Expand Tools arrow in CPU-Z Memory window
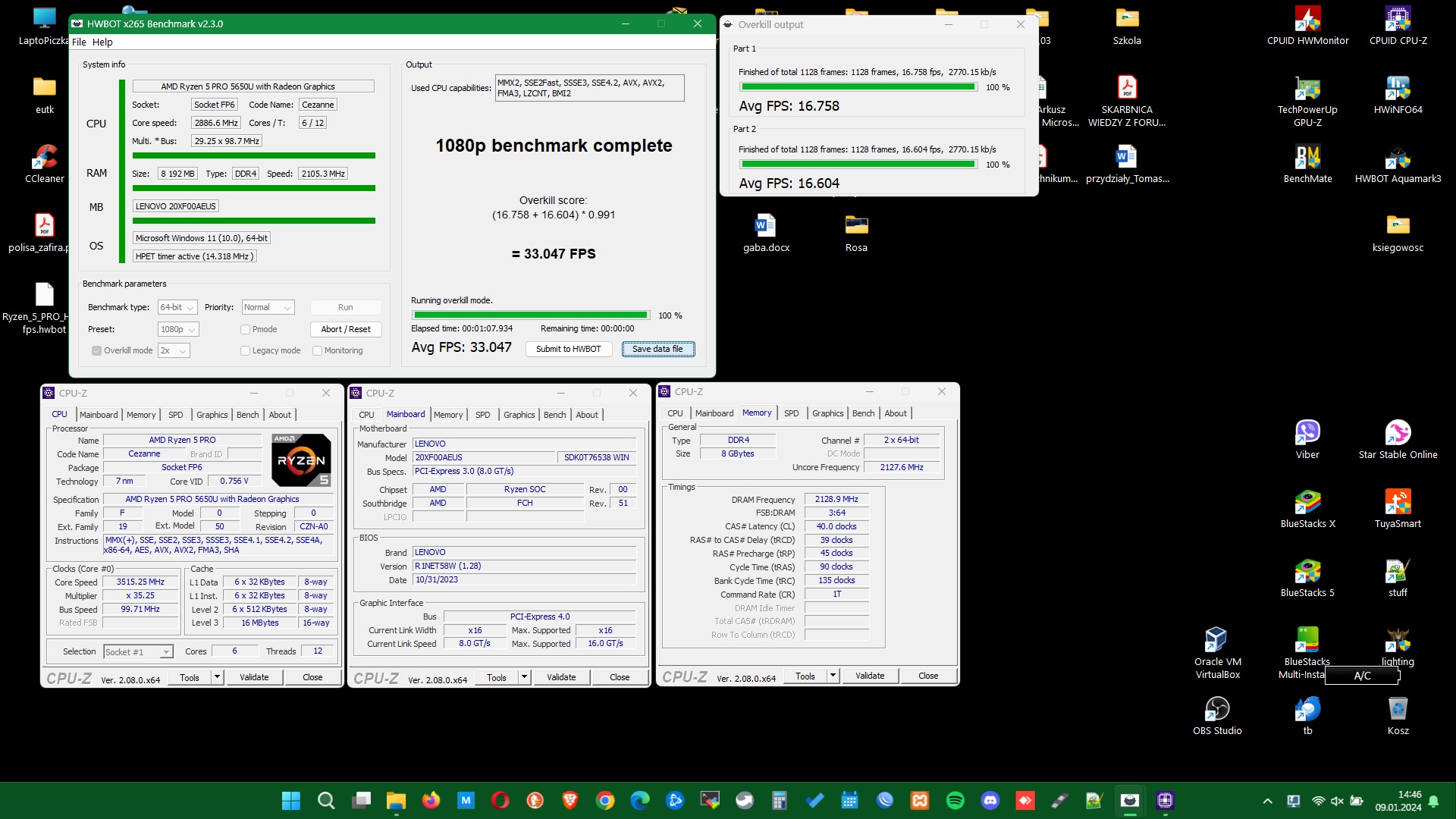1456x819 pixels. (833, 676)
